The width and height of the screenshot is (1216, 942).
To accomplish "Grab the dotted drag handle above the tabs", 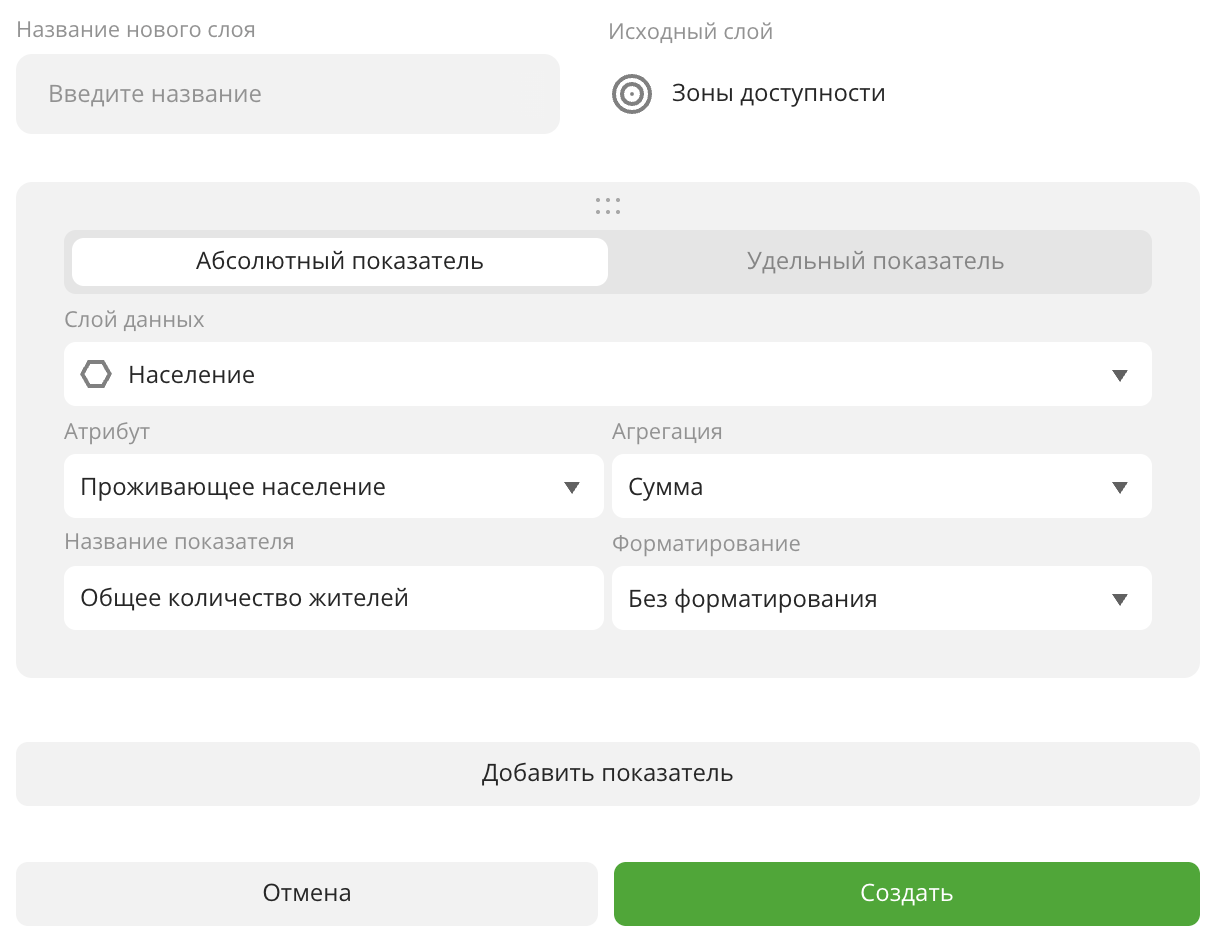I will coord(607,206).
